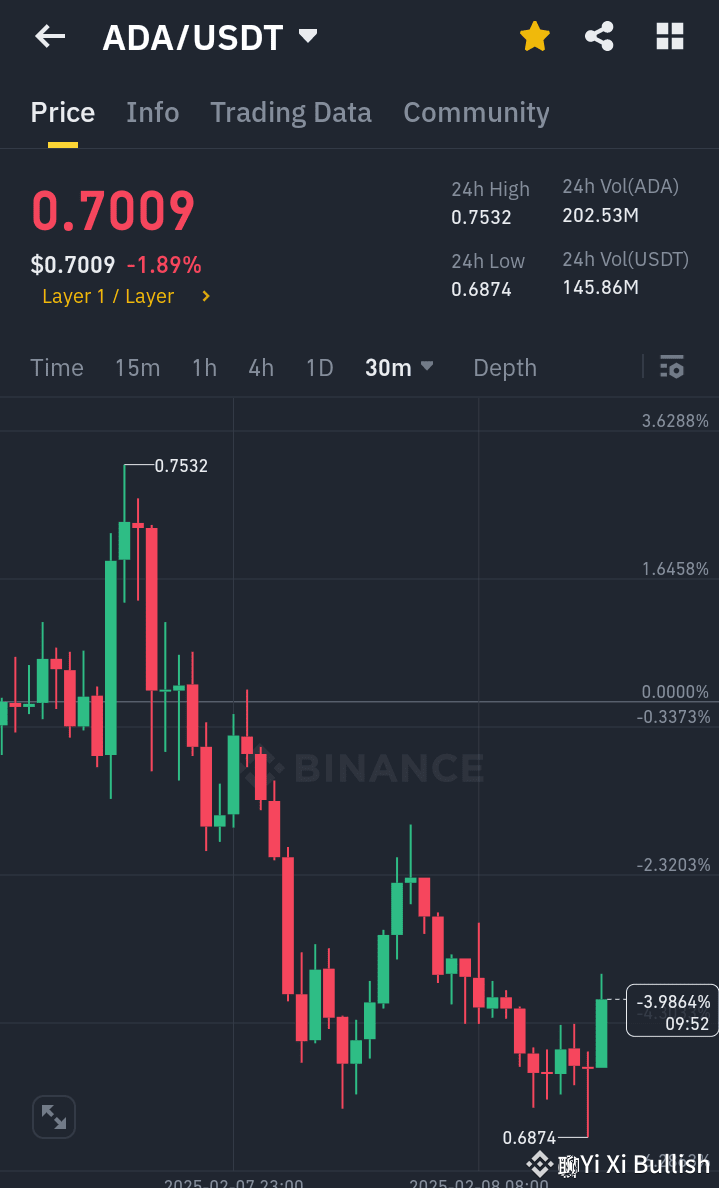This screenshot has width=719, height=1188.
Task: Share the ADA/USDT pair
Action: pyautogui.click(x=599, y=36)
